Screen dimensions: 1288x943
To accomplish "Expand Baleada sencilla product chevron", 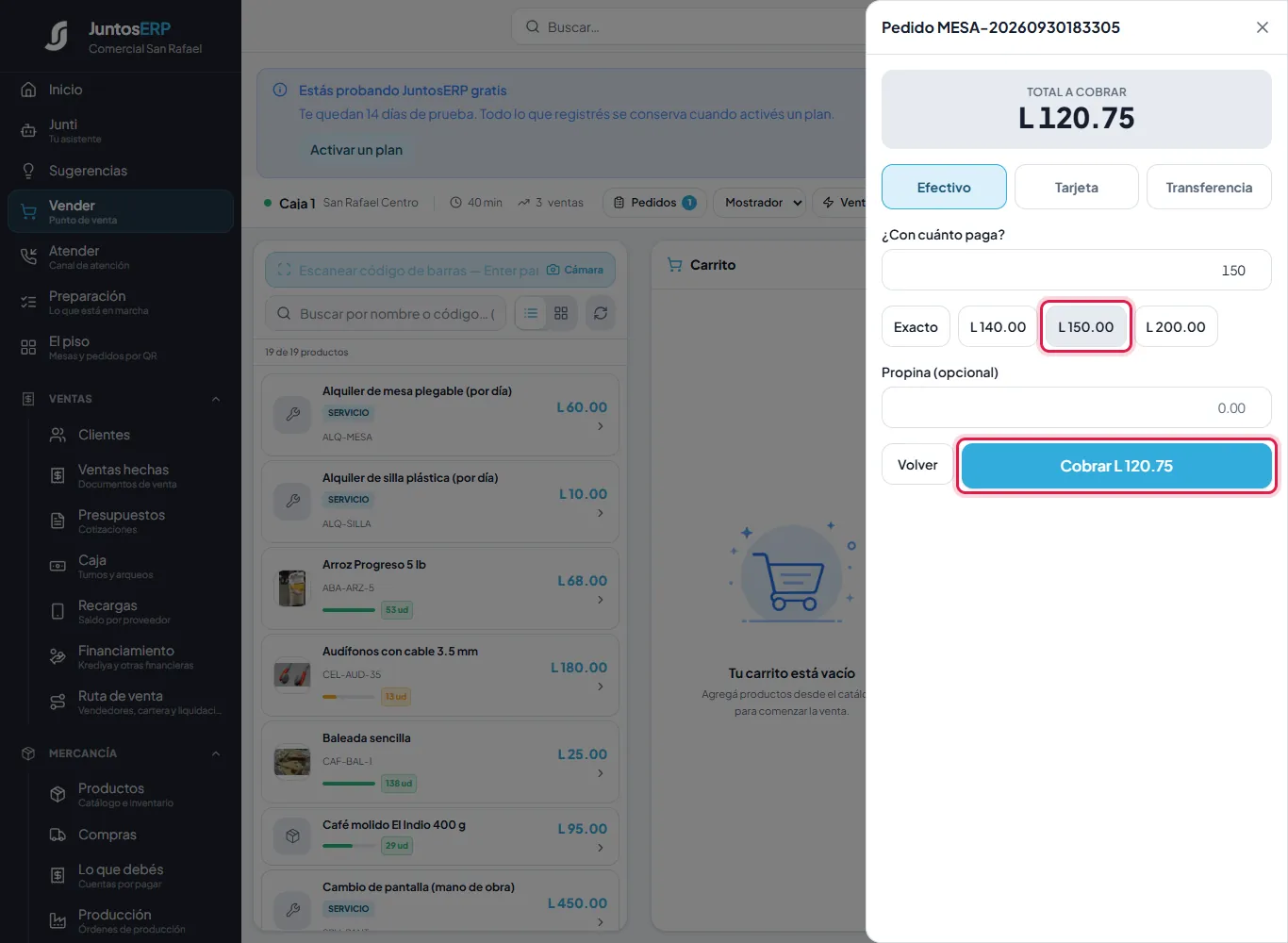I will [601, 773].
